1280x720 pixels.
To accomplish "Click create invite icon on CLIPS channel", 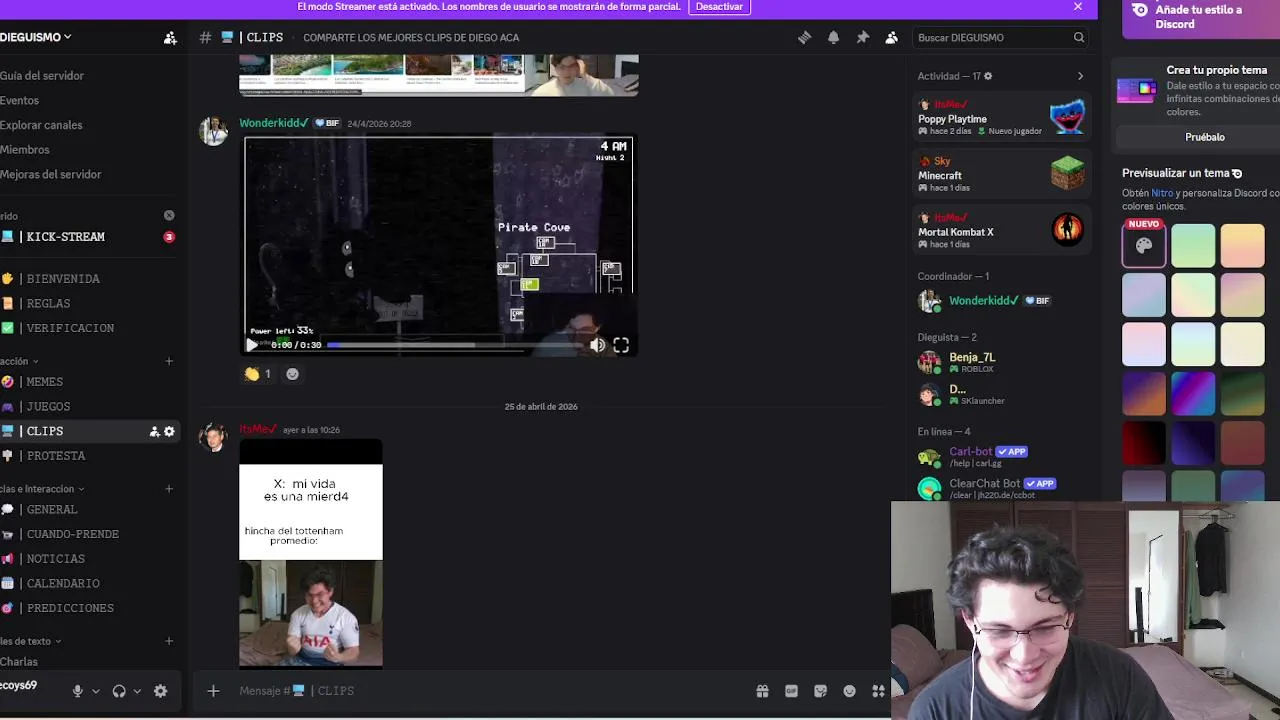I will click(154, 431).
